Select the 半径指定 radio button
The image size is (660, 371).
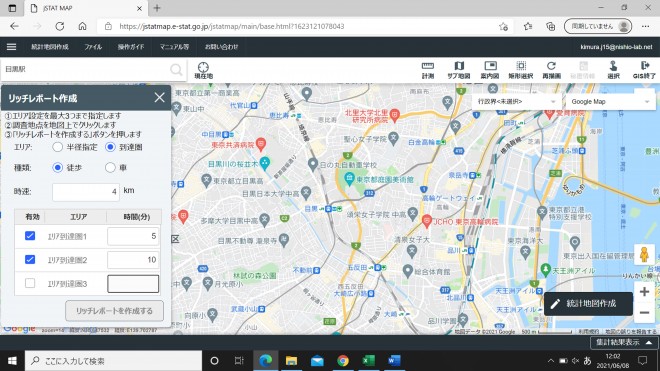point(58,147)
